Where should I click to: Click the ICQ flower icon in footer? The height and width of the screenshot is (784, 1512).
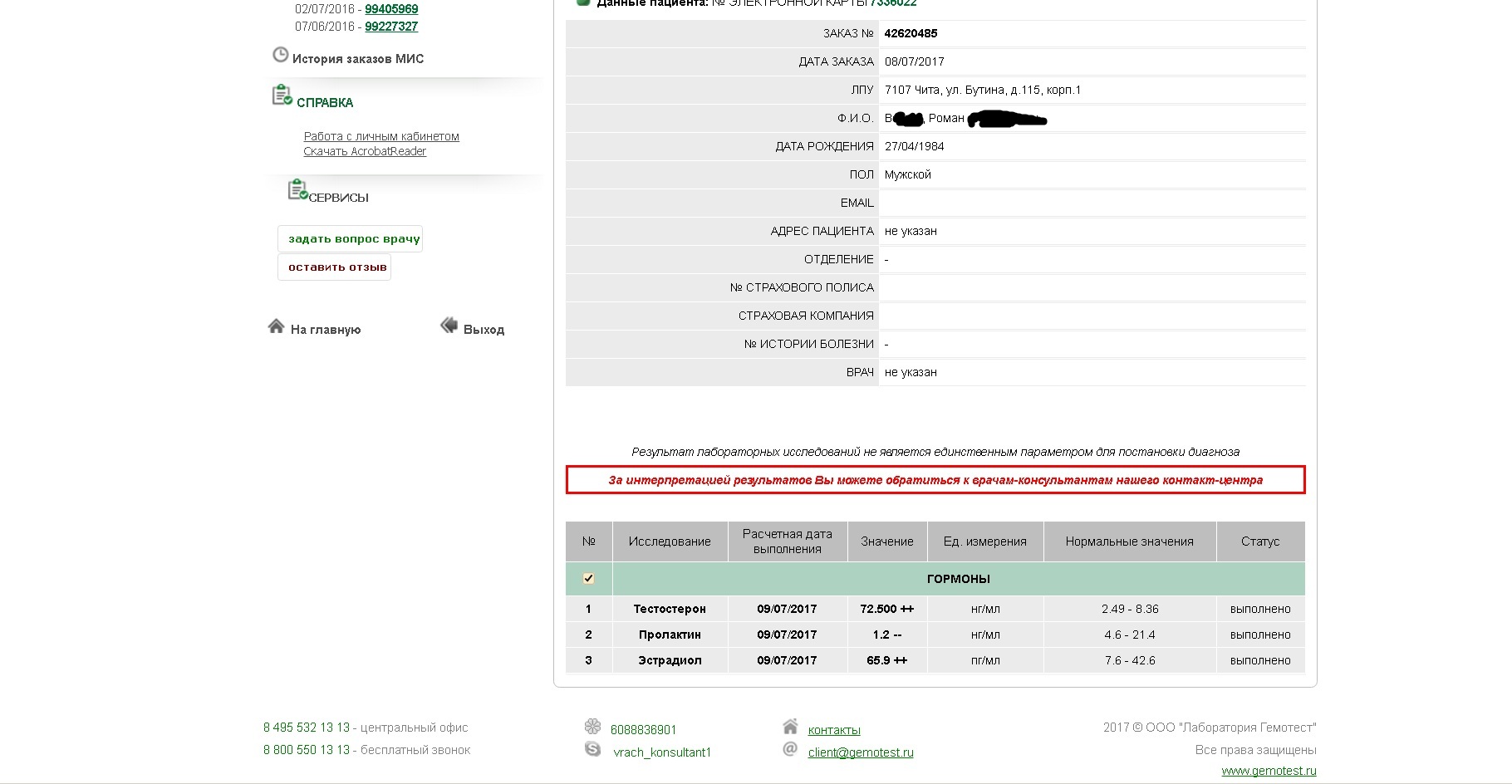click(592, 727)
